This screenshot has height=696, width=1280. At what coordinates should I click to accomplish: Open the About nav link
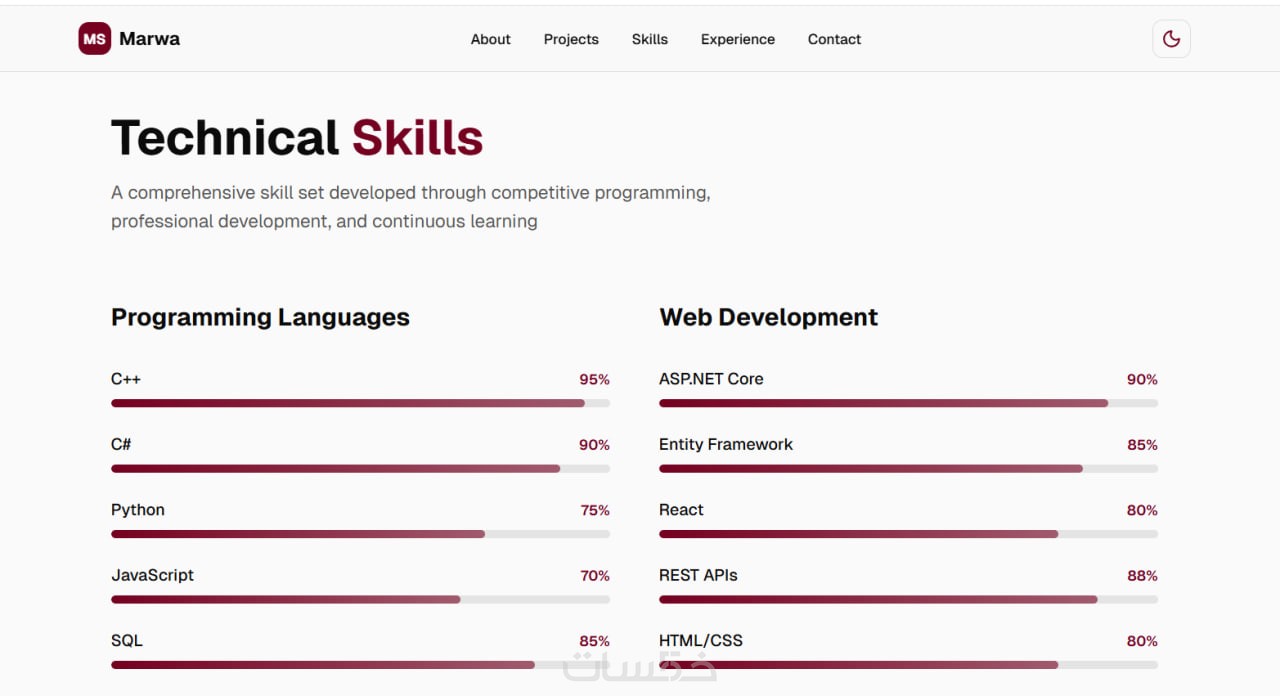tap(490, 39)
